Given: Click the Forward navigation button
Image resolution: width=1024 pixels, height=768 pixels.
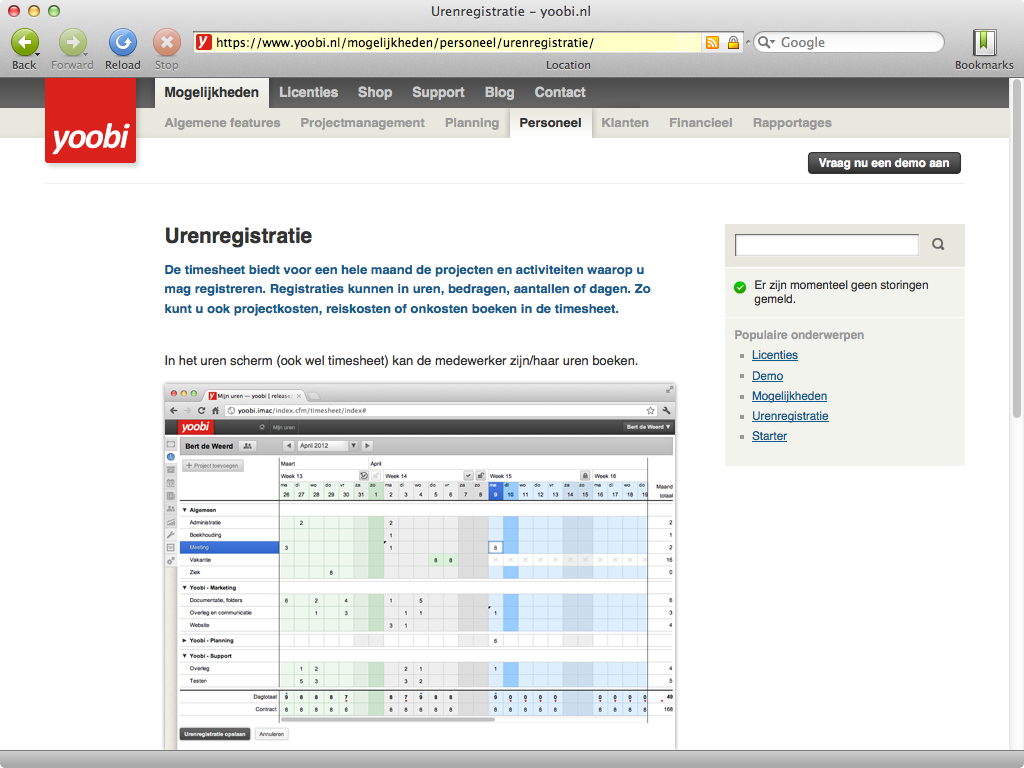Looking at the screenshot, I should (x=72, y=43).
